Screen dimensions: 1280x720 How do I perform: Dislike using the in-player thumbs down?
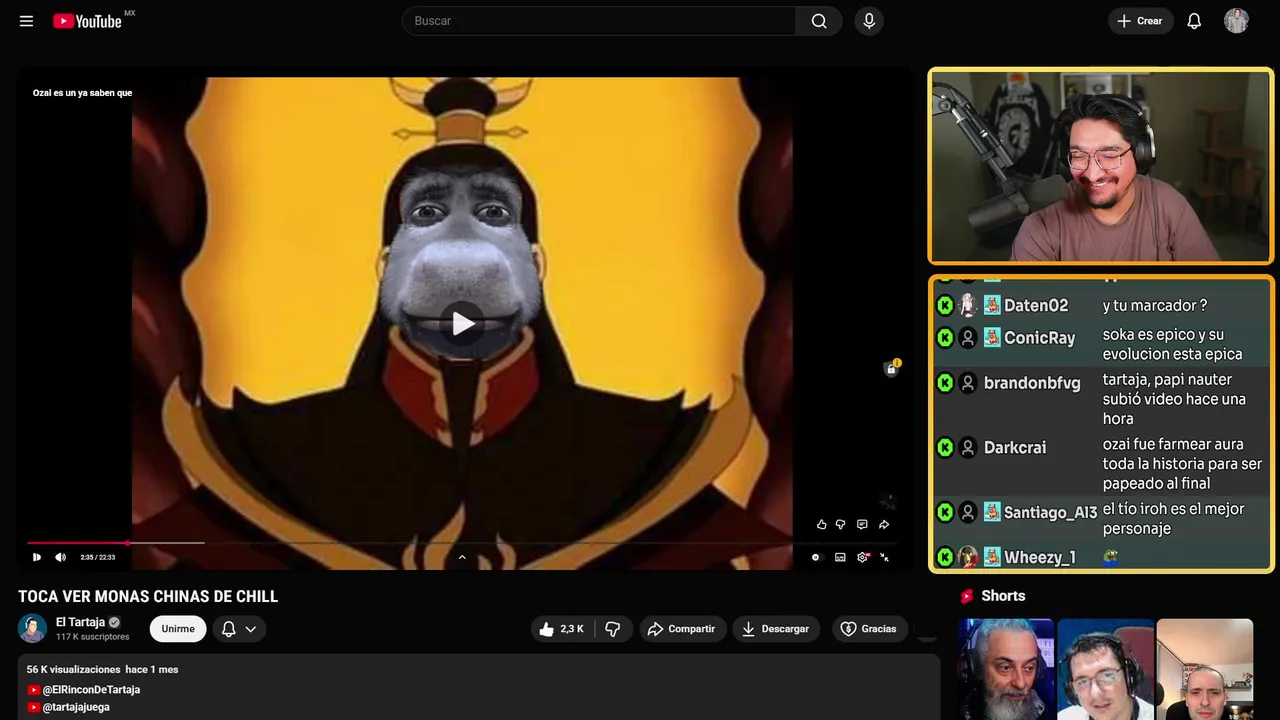tap(840, 524)
